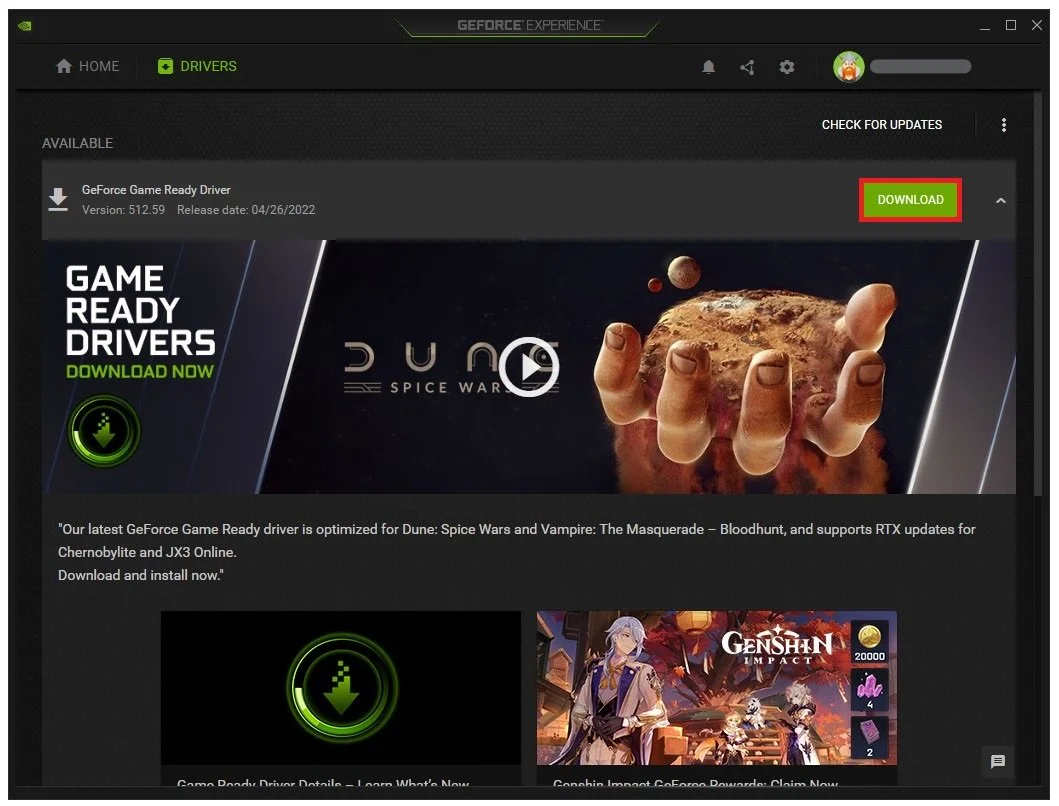1059x806 pixels.
Task: Go to the Home tab
Action: [87, 66]
